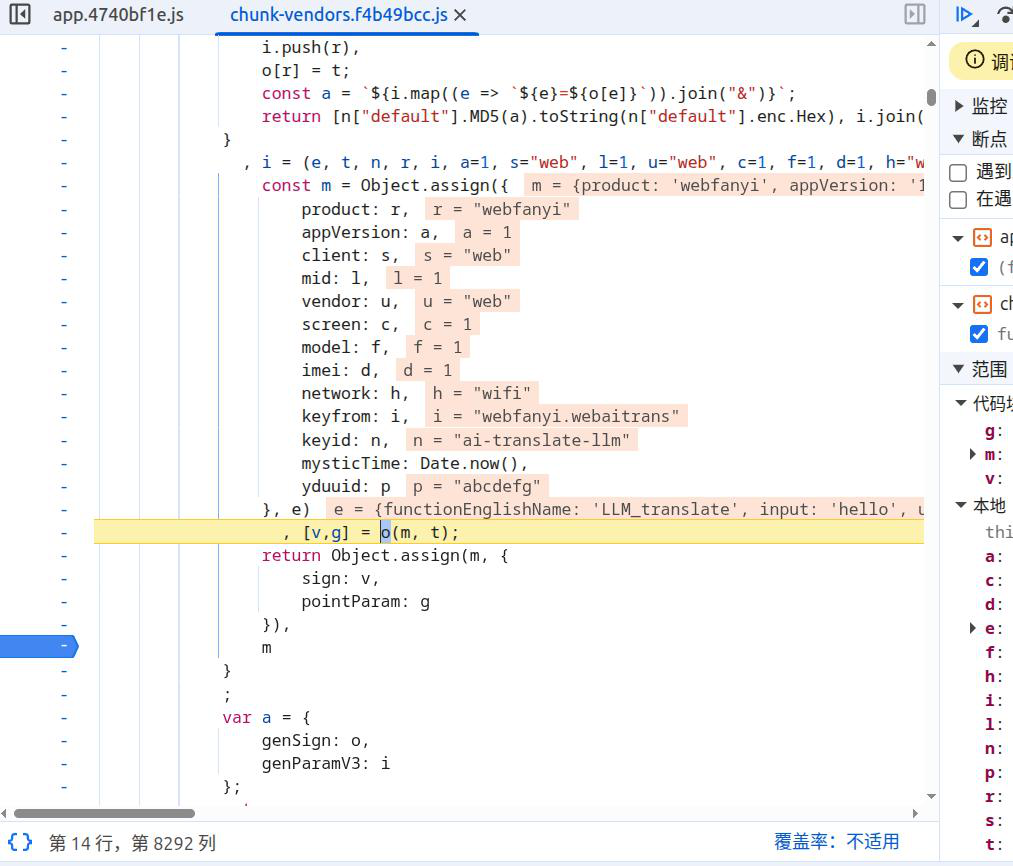Click the 'genParamV3: i' line
This screenshot has height=866, width=1013.
pos(326,764)
